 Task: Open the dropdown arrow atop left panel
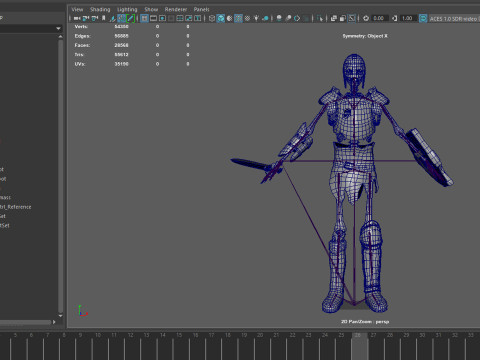tap(59, 29)
